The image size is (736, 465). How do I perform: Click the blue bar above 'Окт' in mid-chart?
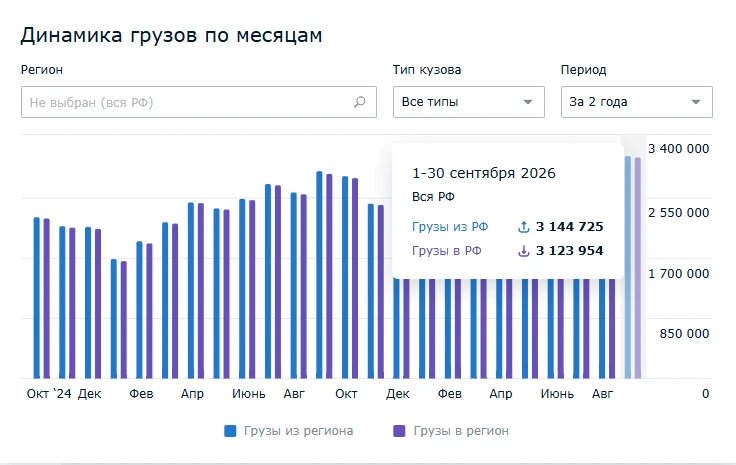[345, 277]
